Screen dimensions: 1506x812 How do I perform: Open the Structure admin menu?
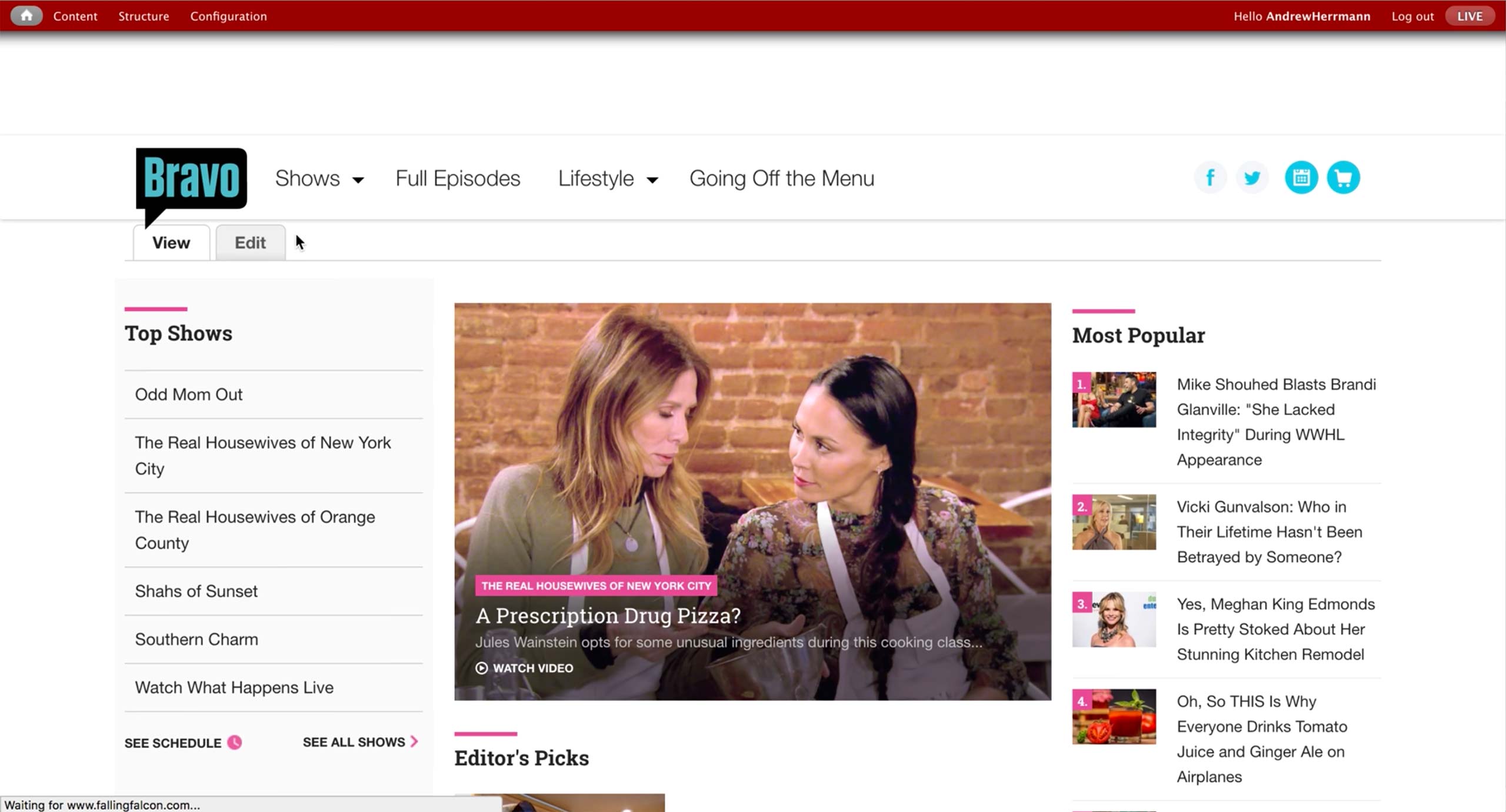click(x=144, y=16)
